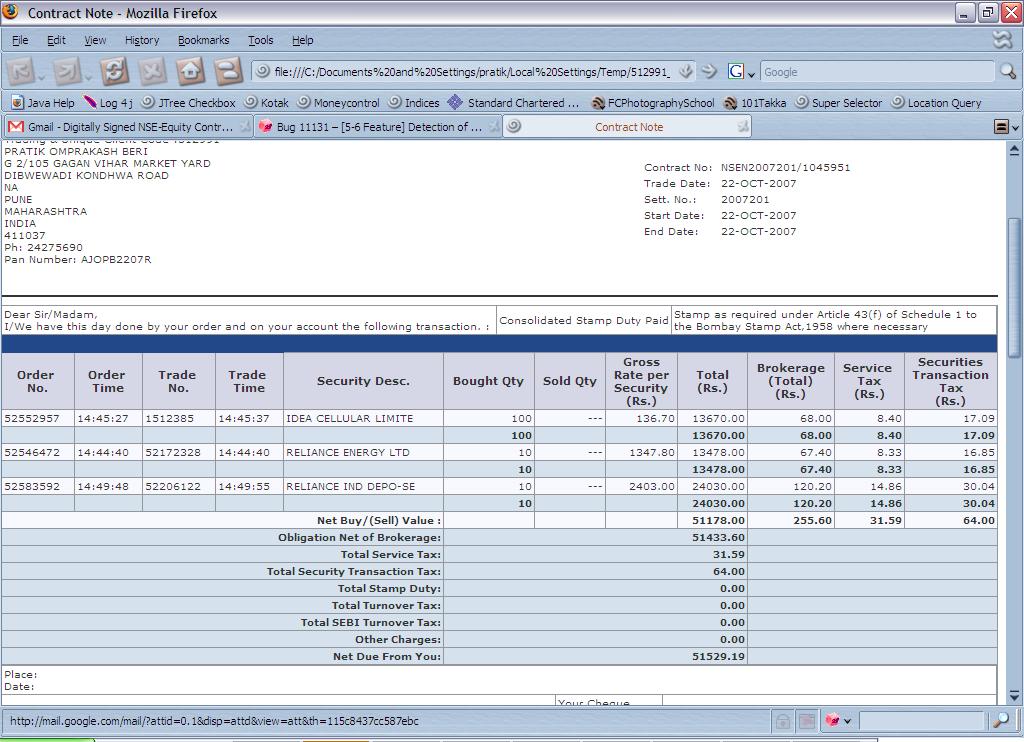Open the Forward button history dropdown
Image resolution: width=1024 pixels, height=742 pixels.
[x=87, y=76]
